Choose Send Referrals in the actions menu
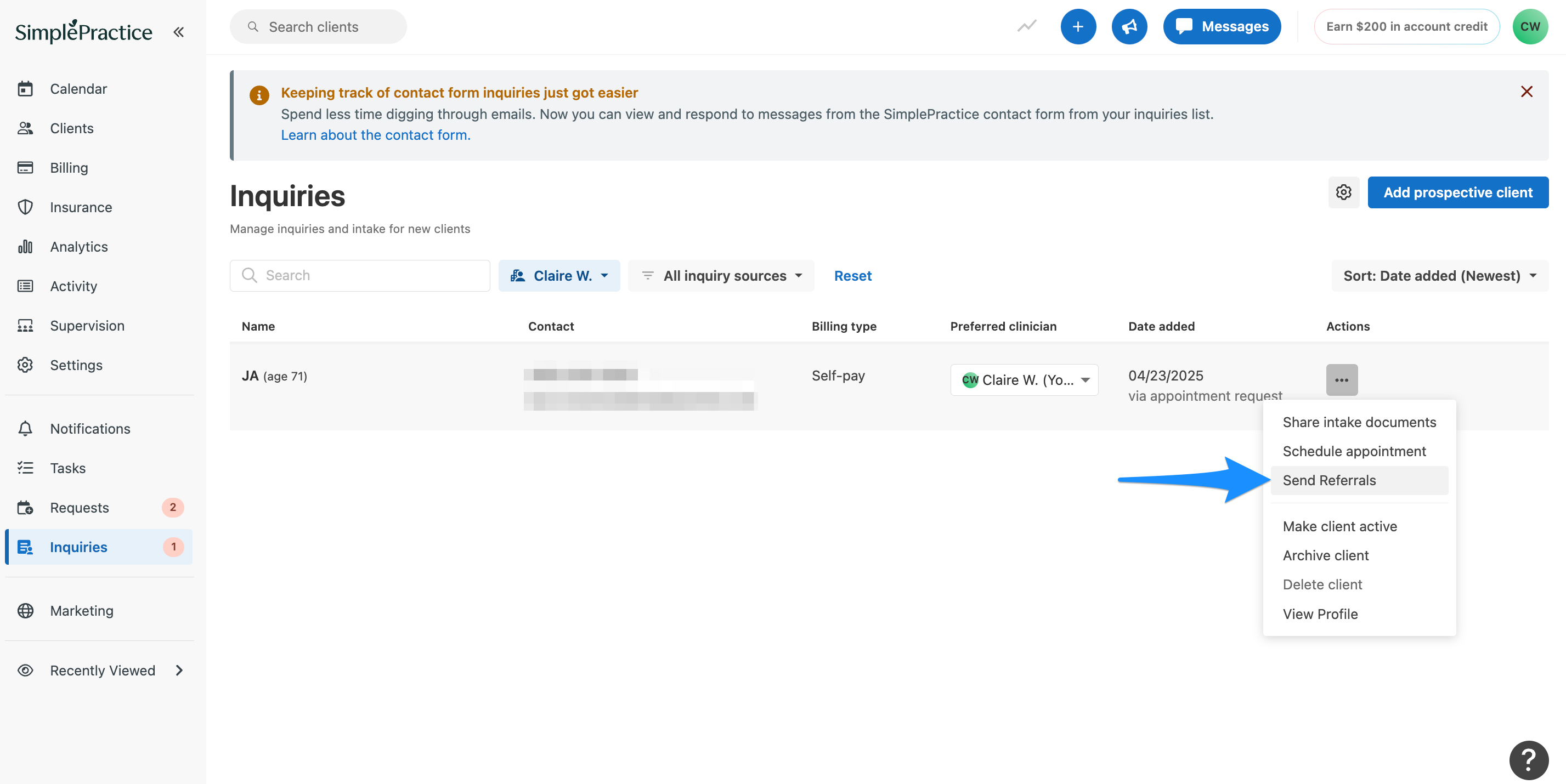The height and width of the screenshot is (784, 1566). coord(1359,481)
